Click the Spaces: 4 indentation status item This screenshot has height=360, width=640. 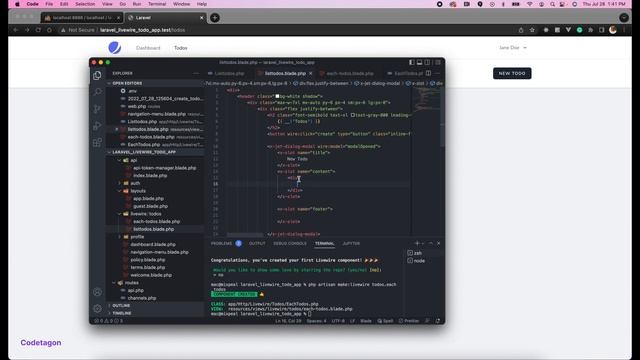pyautogui.click(x=316, y=321)
